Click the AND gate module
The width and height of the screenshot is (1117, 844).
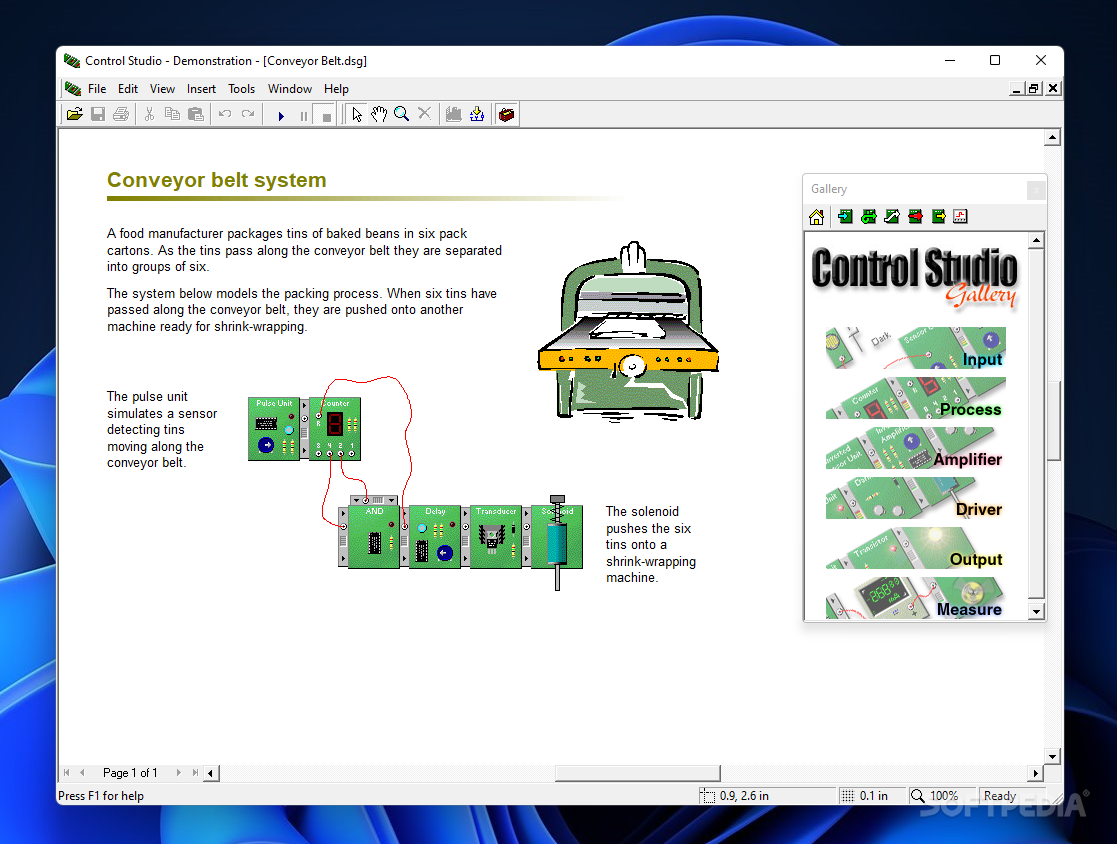coord(373,537)
